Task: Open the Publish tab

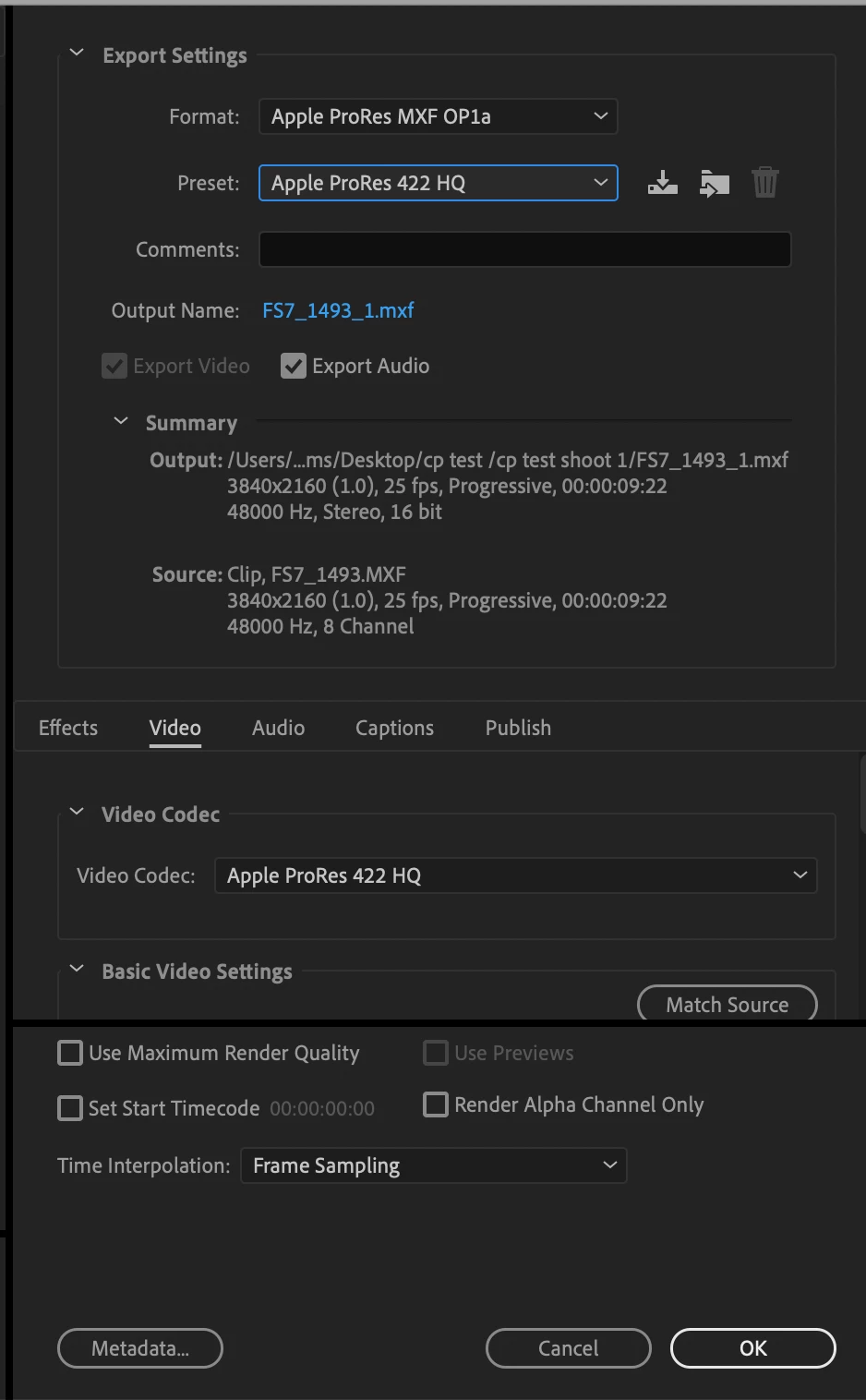Action: pyautogui.click(x=518, y=728)
